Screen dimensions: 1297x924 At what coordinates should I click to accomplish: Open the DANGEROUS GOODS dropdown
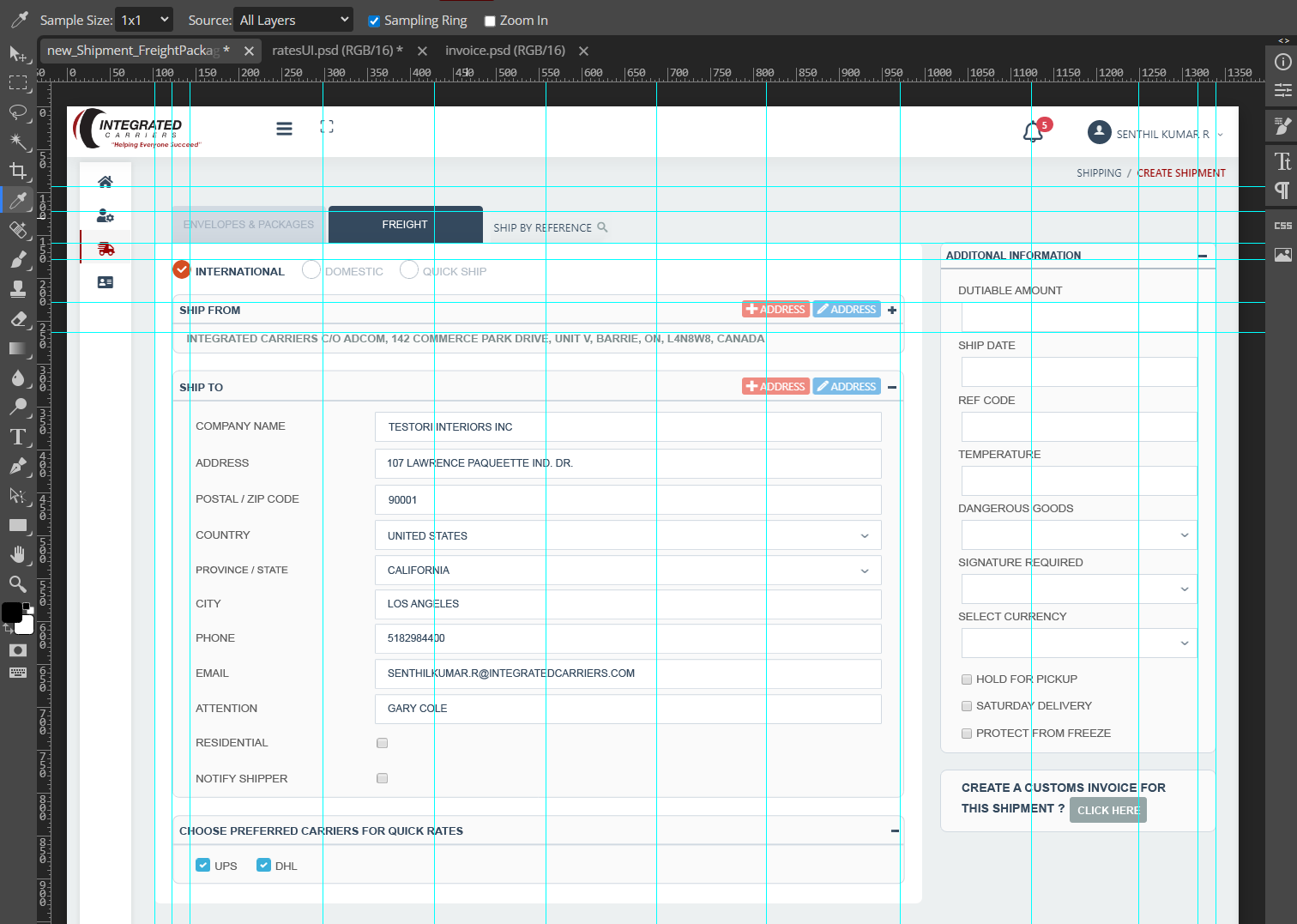pos(1079,535)
